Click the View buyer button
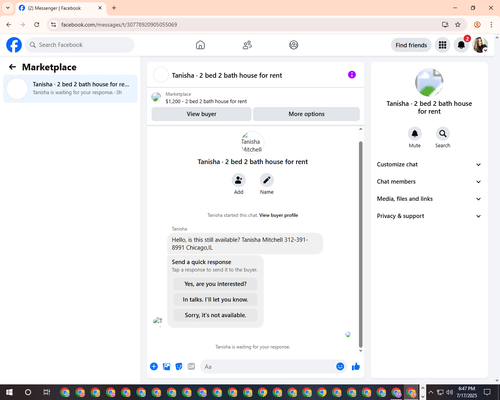 201,114
